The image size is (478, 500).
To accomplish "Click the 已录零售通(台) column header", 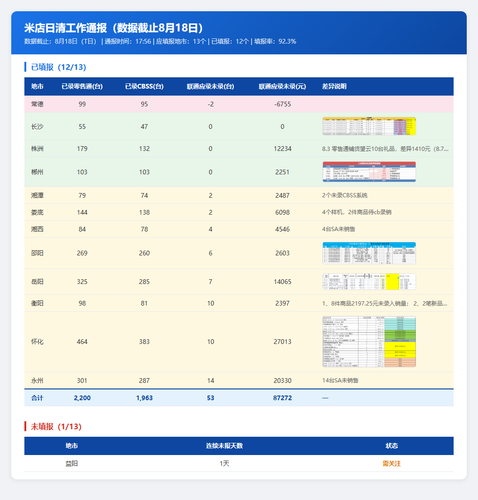I will (x=82, y=87).
